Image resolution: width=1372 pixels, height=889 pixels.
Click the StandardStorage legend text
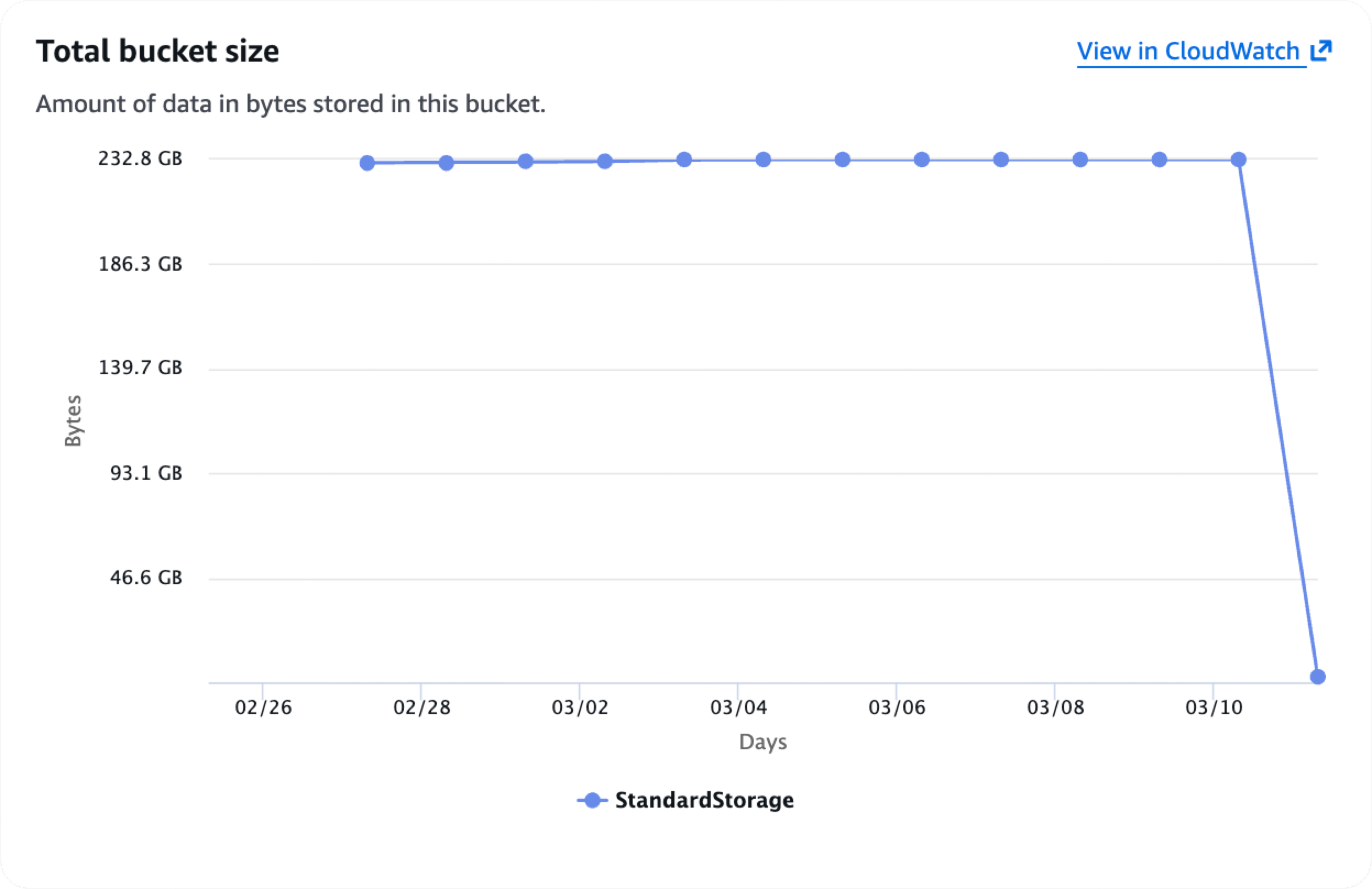pos(705,800)
